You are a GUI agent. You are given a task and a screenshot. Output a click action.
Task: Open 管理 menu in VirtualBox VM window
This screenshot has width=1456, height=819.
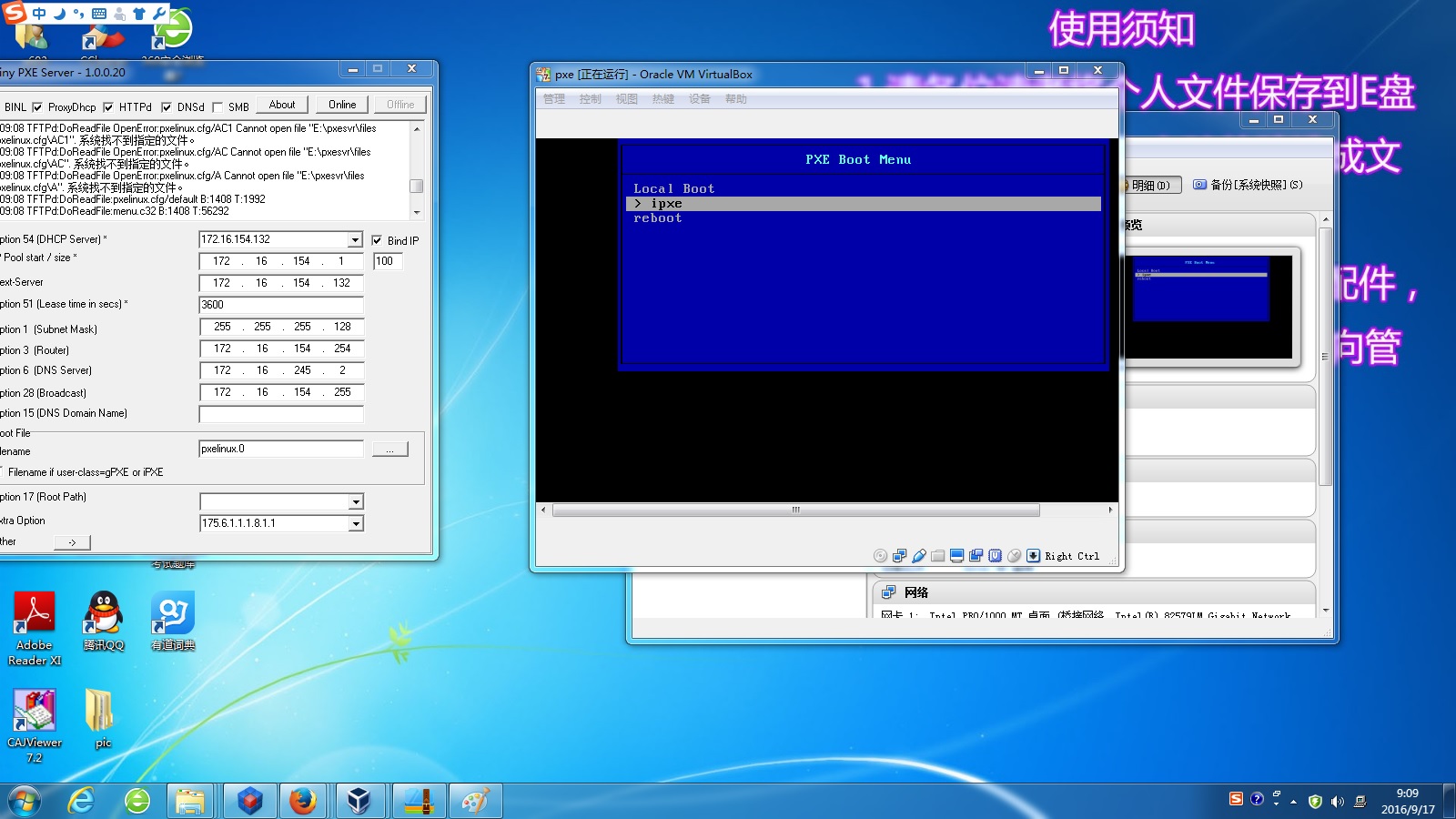[554, 99]
